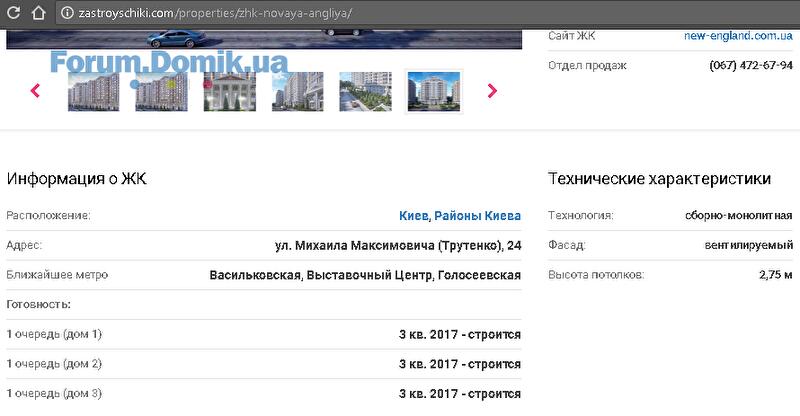Click the row label 1 очередь (дом 3)

54,394
